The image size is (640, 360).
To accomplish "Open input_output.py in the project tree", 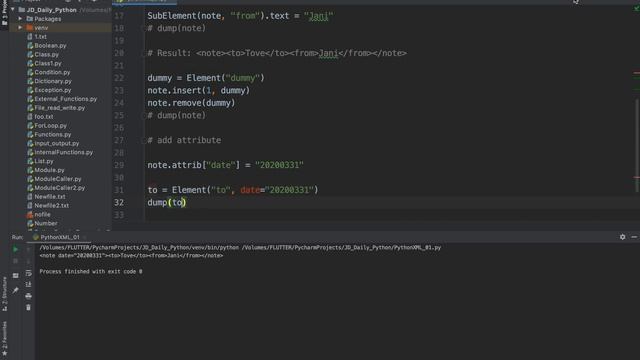I will point(53,143).
